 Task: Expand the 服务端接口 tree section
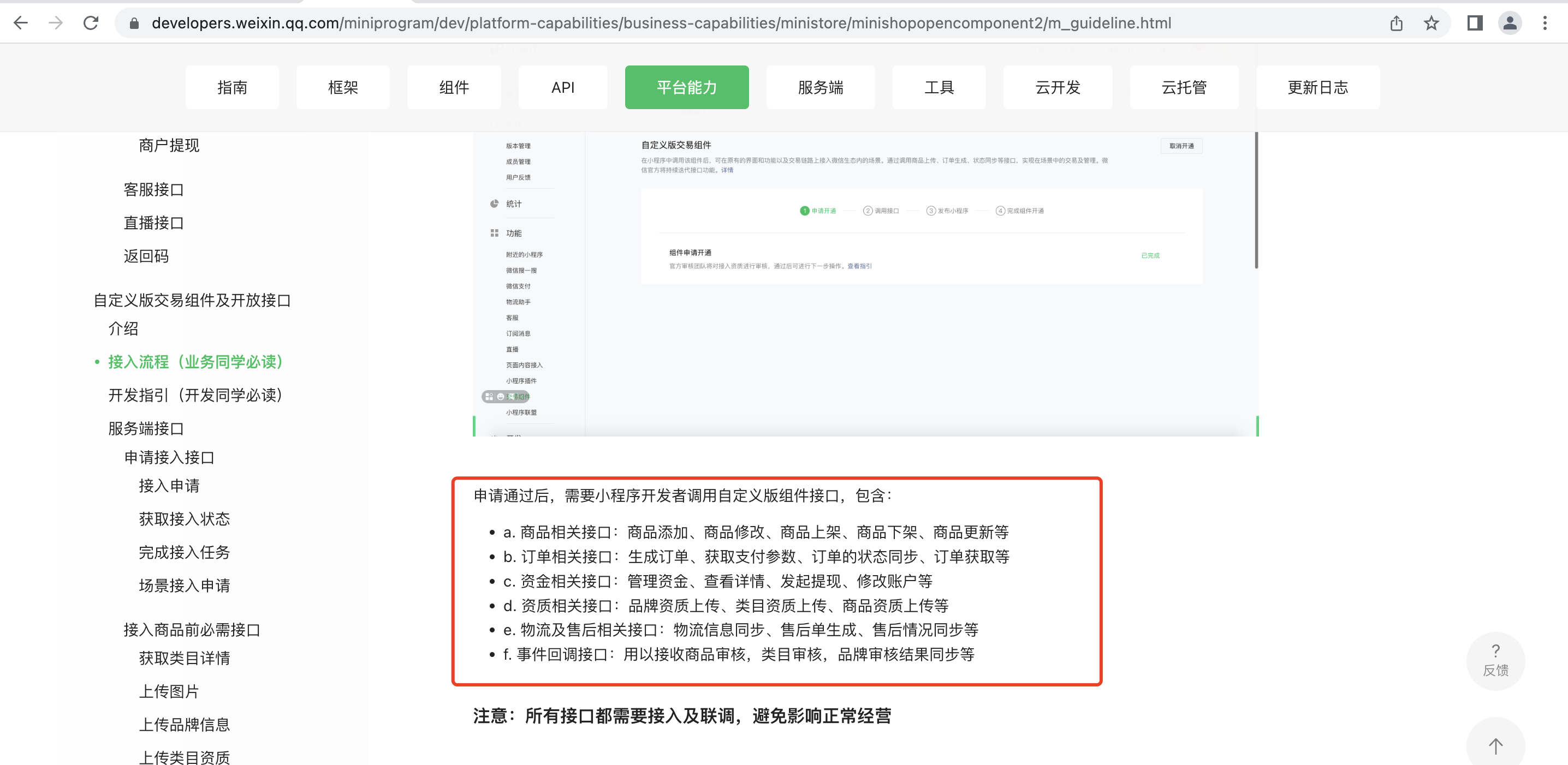[x=145, y=429]
